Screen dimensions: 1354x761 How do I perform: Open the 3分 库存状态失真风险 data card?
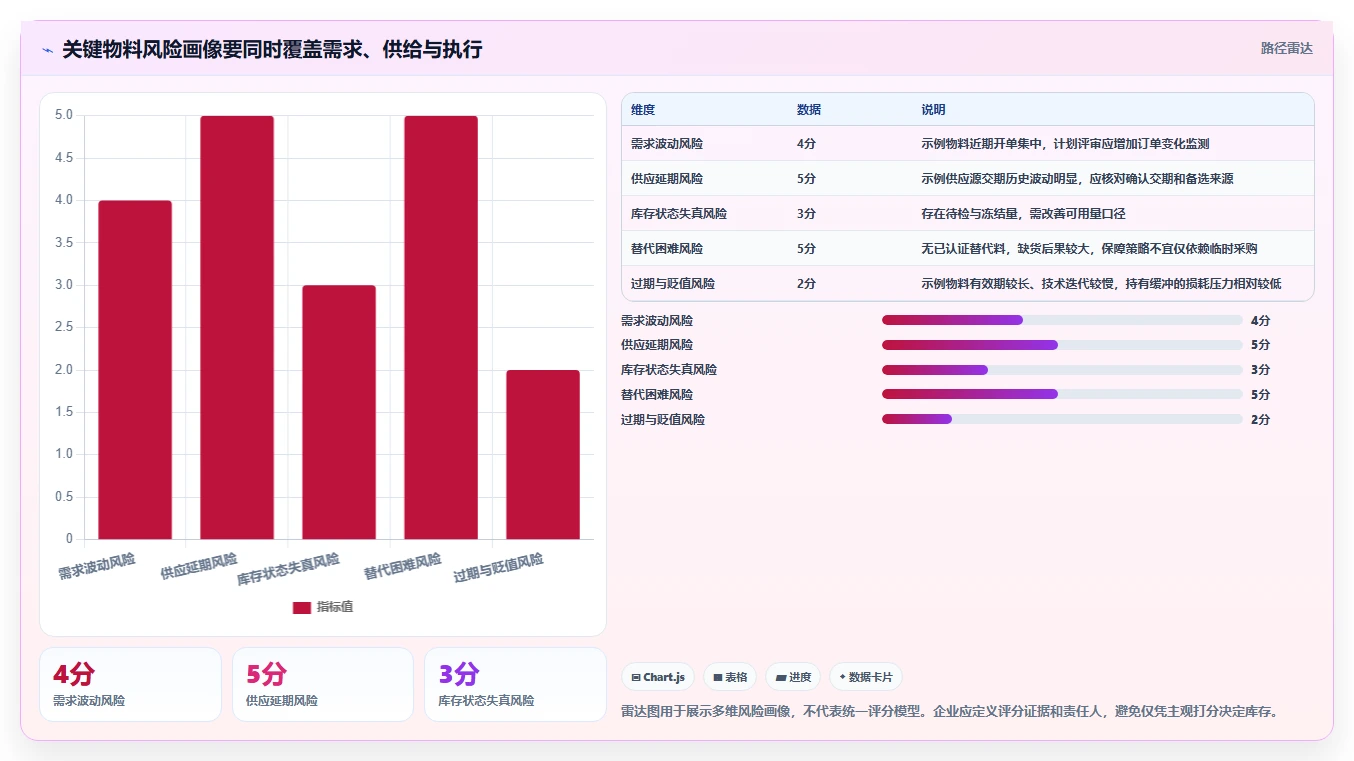515,685
